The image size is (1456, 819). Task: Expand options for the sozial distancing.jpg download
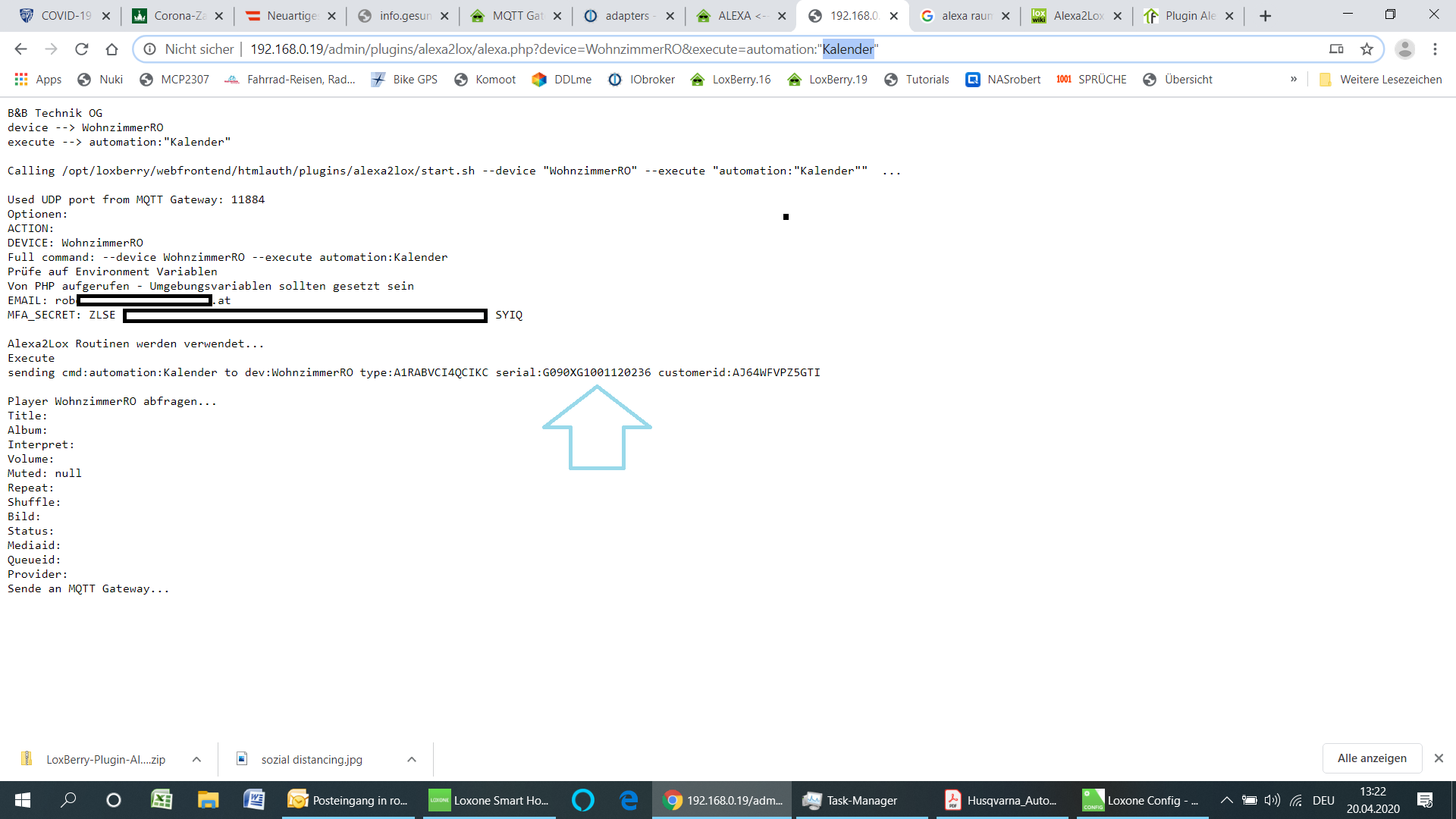pos(412,759)
